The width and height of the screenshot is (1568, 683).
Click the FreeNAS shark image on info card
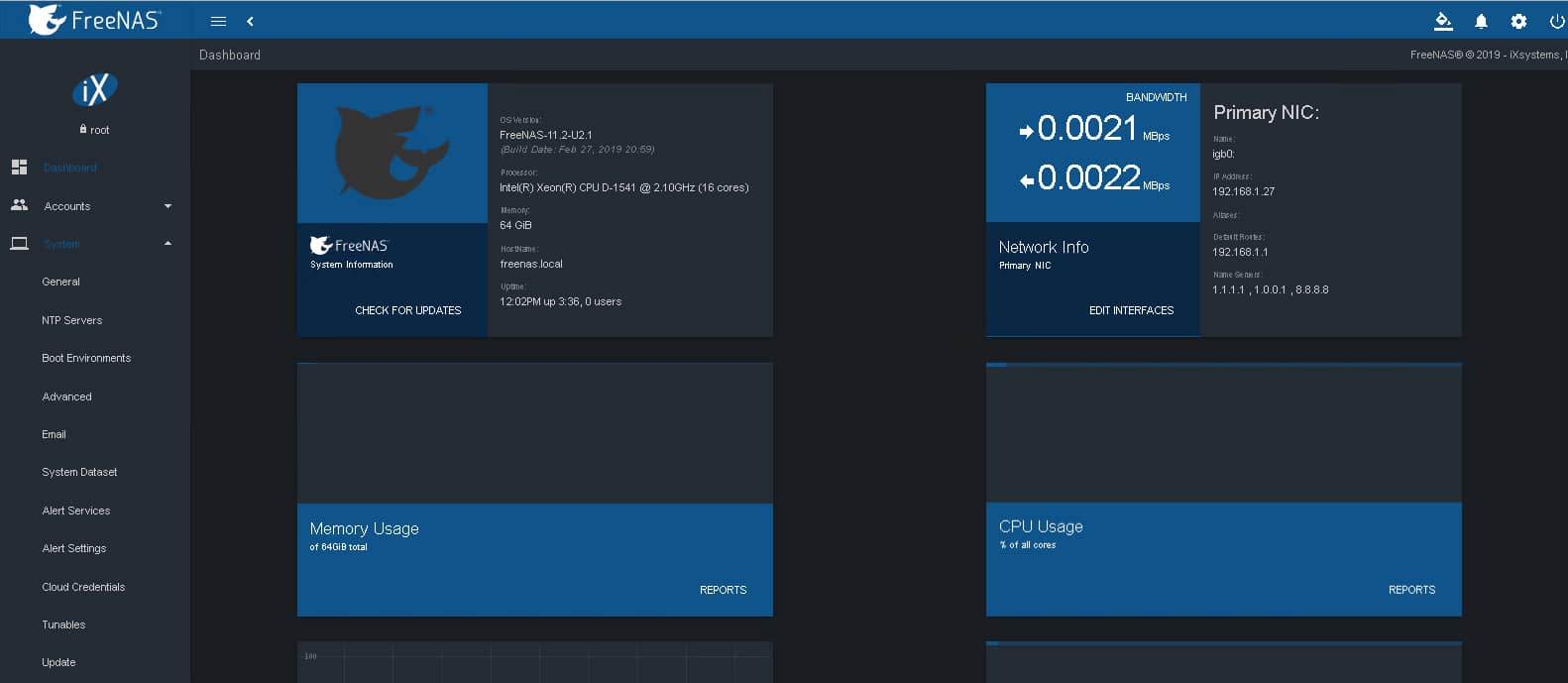(392, 153)
